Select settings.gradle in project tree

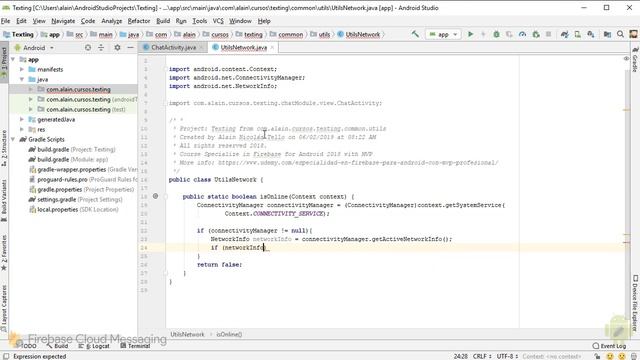pyautogui.click(x=75, y=200)
